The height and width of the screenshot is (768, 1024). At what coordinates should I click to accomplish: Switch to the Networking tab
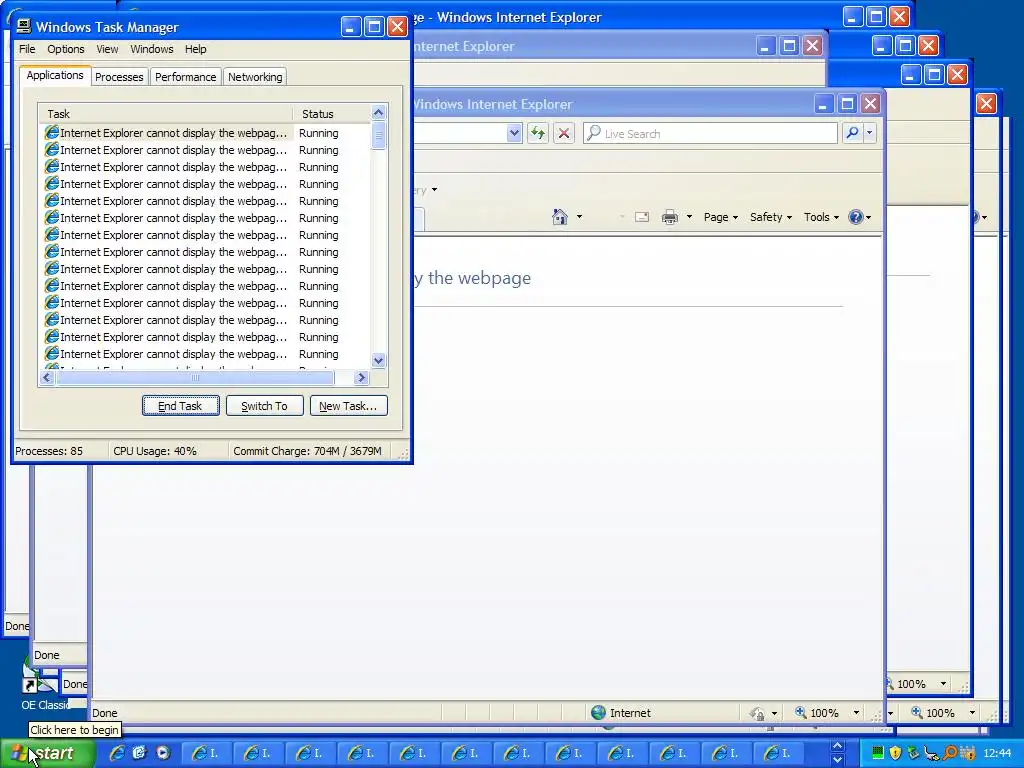click(255, 77)
